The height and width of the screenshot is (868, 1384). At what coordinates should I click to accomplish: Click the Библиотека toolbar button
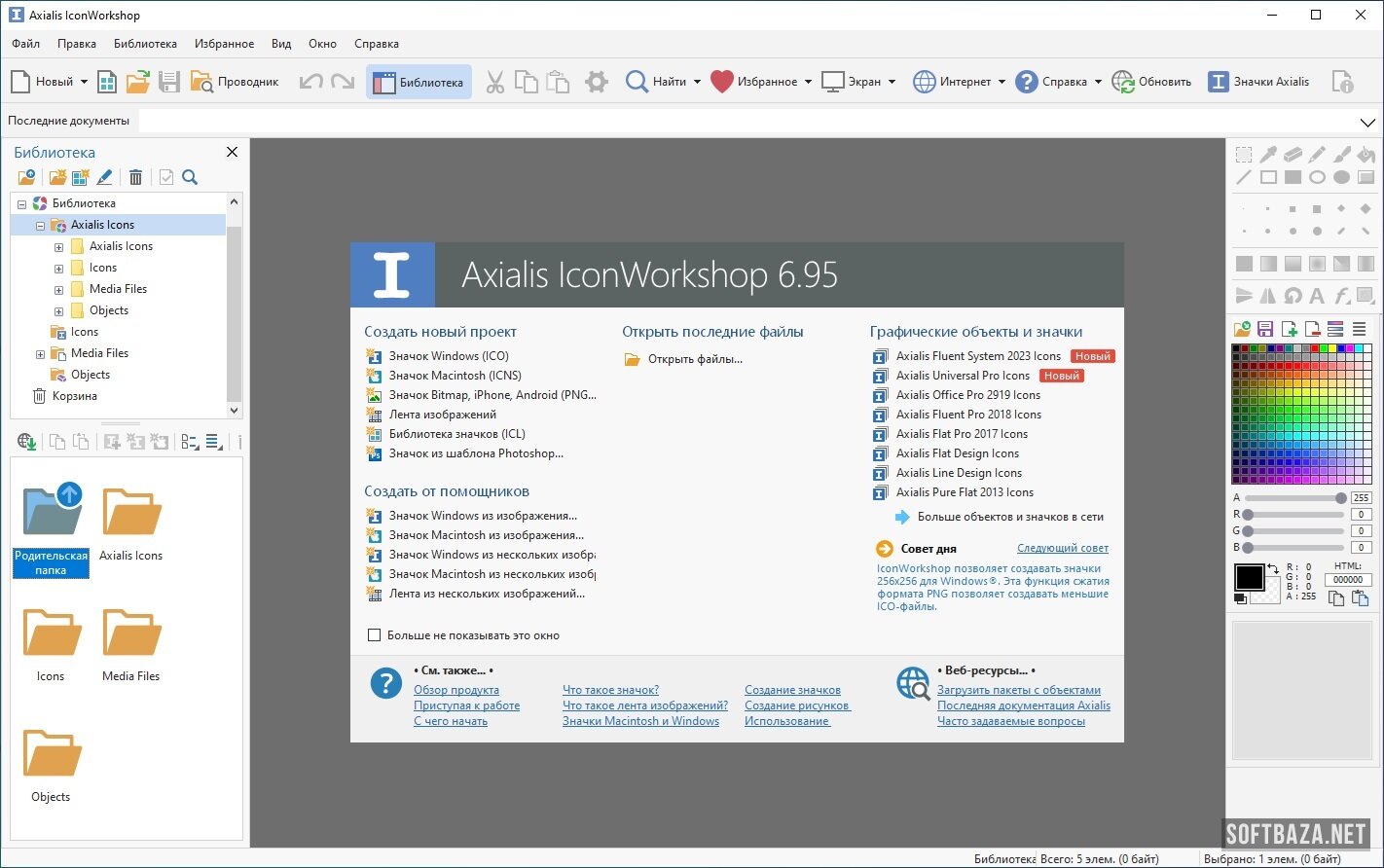[x=419, y=82]
